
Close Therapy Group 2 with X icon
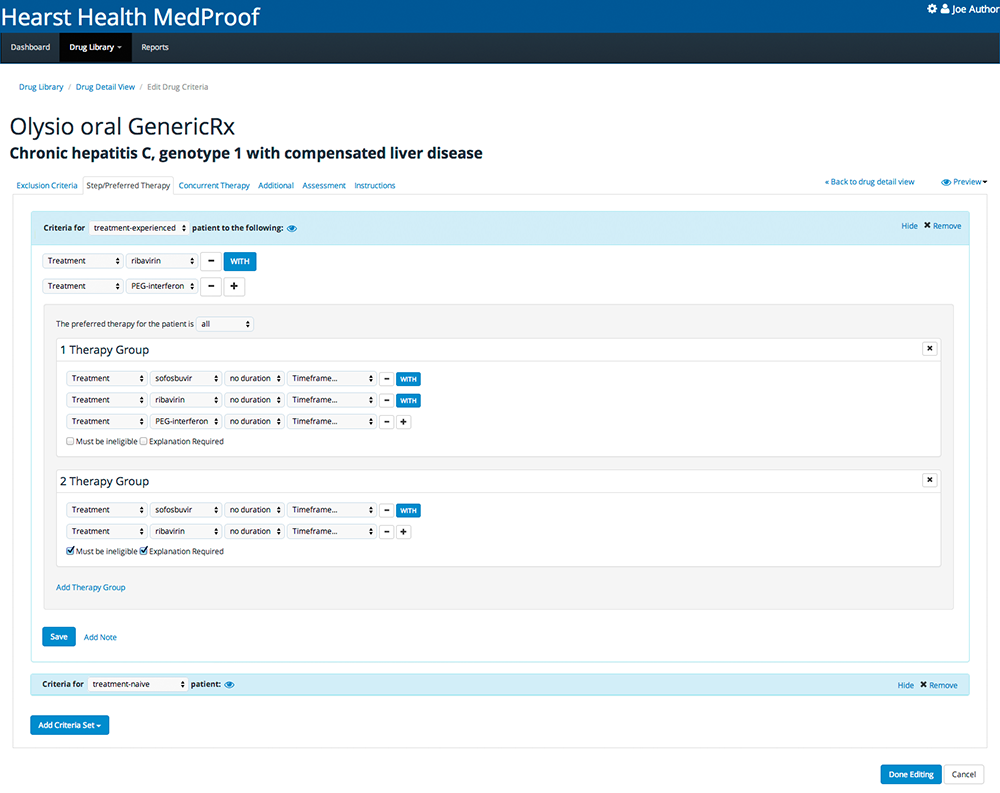click(x=929, y=480)
